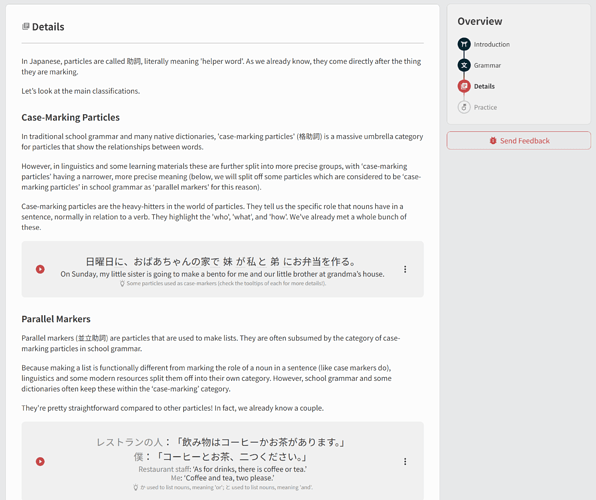Viewport: 596px width, 500px height.
Task: Select the Details section label
Action: click(x=484, y=86)
